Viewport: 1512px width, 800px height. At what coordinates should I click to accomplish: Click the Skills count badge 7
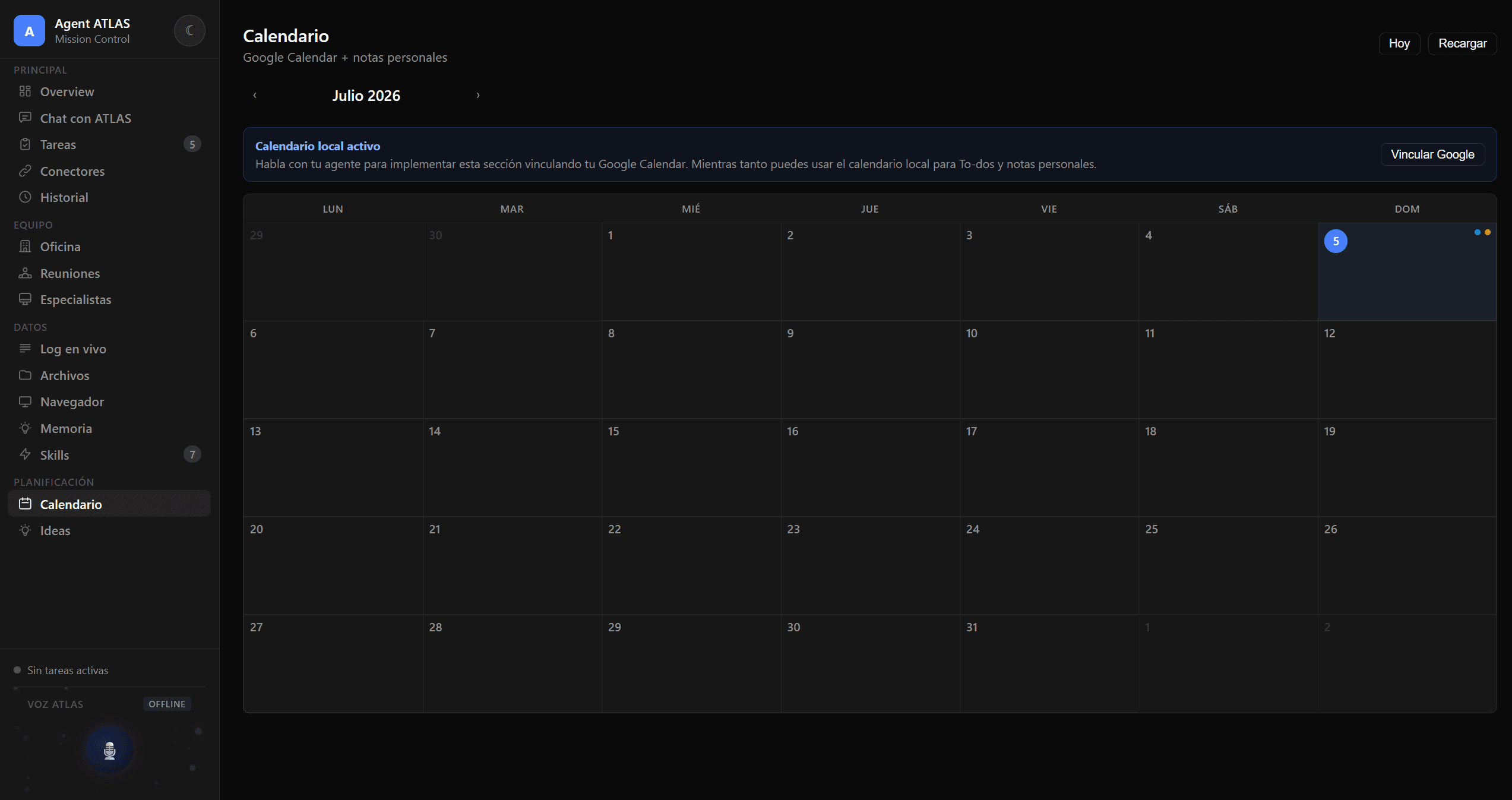pos(192,455)
